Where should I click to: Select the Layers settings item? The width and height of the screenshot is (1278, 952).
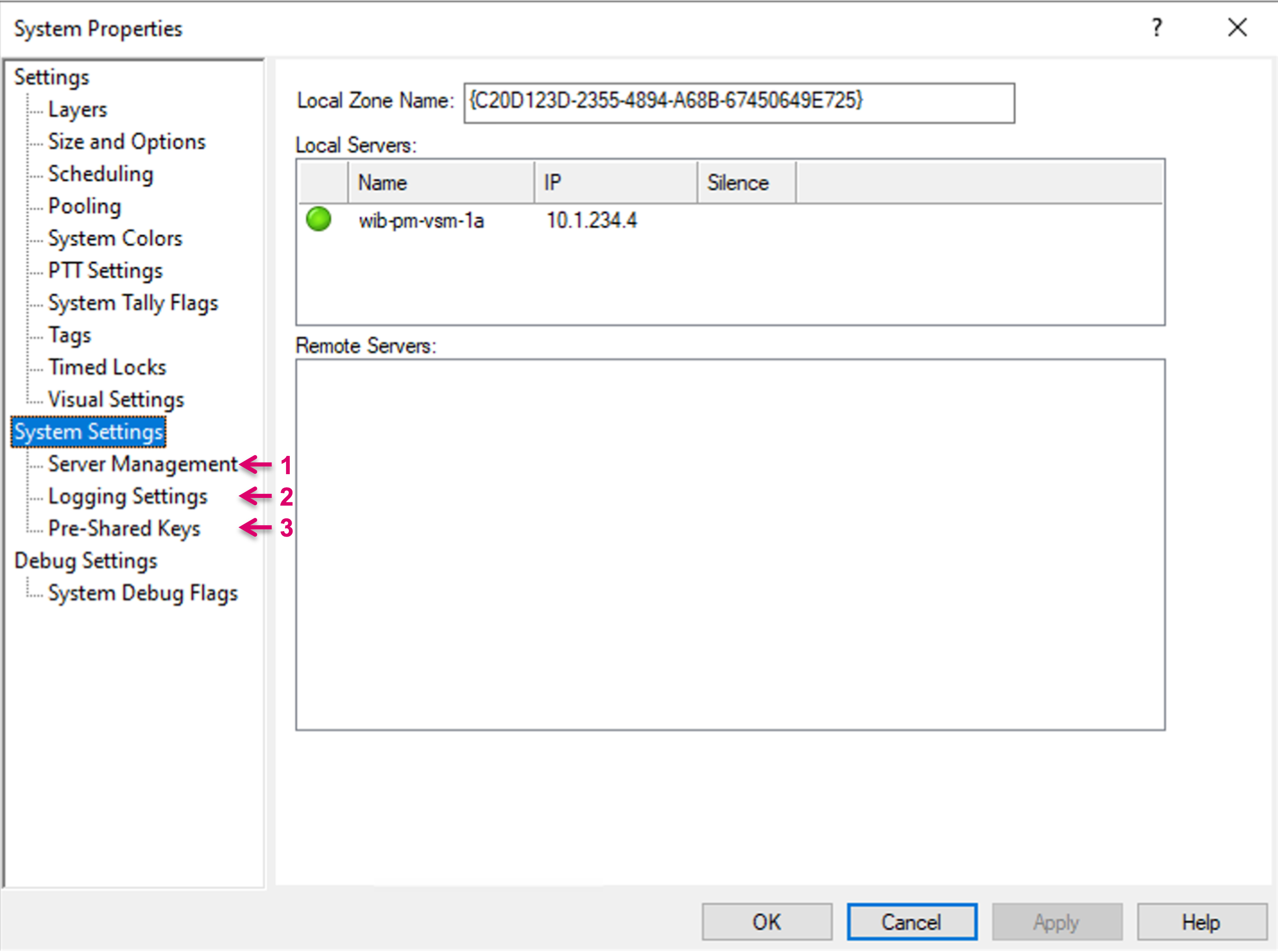(x=77, y=109)
